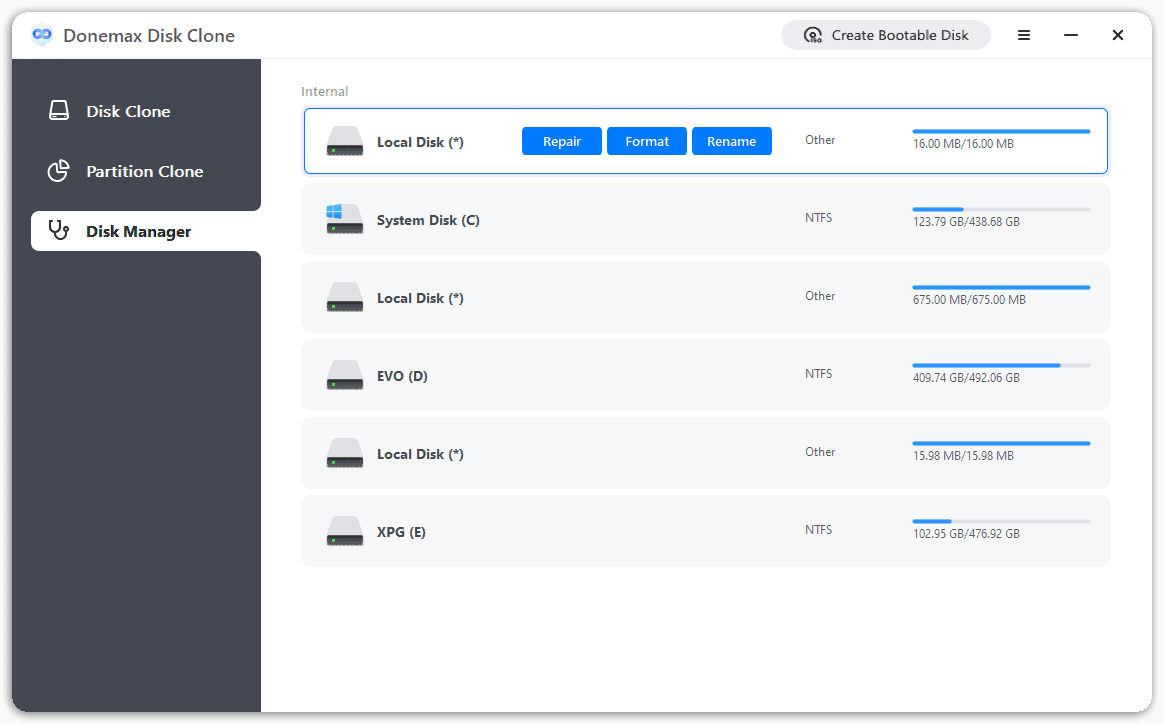Select the Disk Manager tab
1164x724 pixels.
tap(146, 231)
